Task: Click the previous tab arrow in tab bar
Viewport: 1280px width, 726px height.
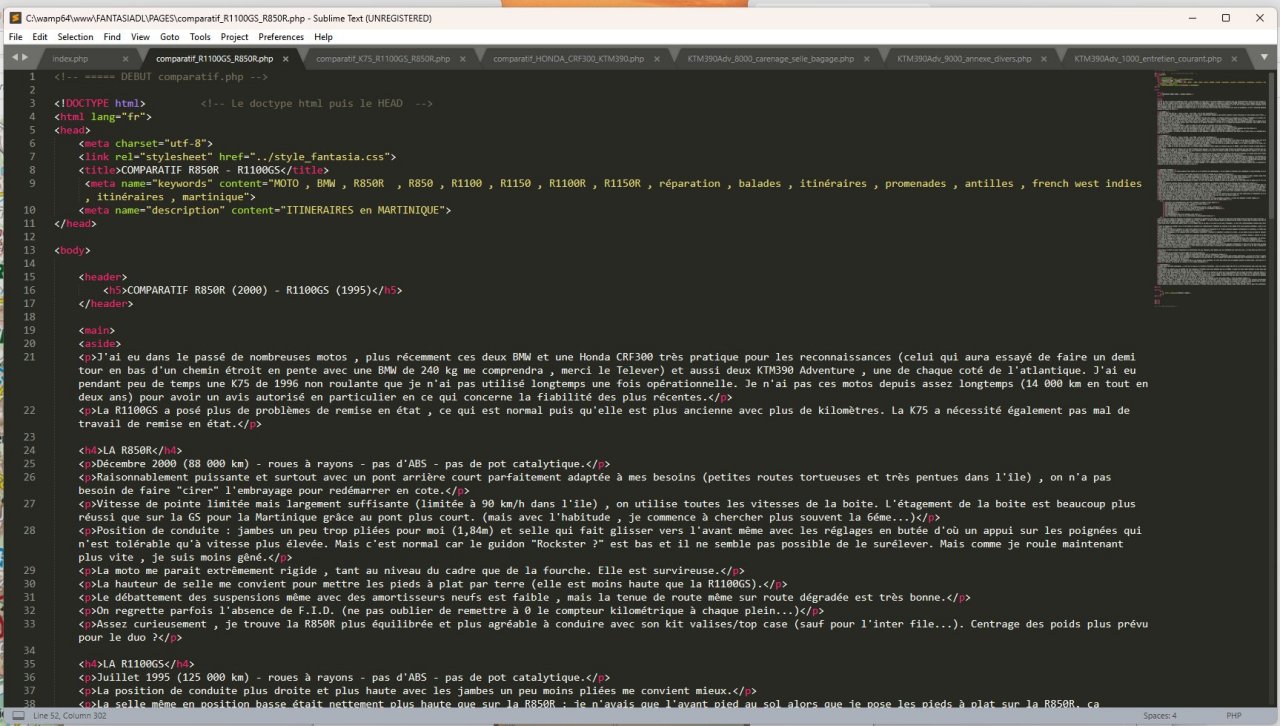Action: pyautogui.click(x=13, y=58)
